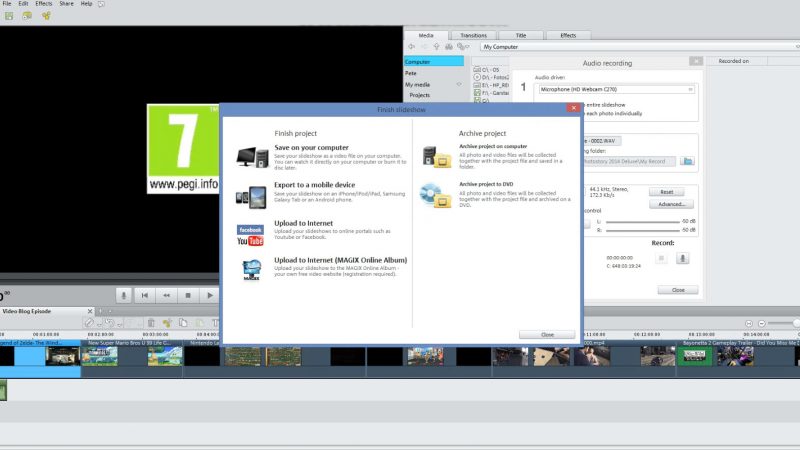Screen dimensions: 800x450
Task: Stop playback with the stop button
Action: point(188,295)
